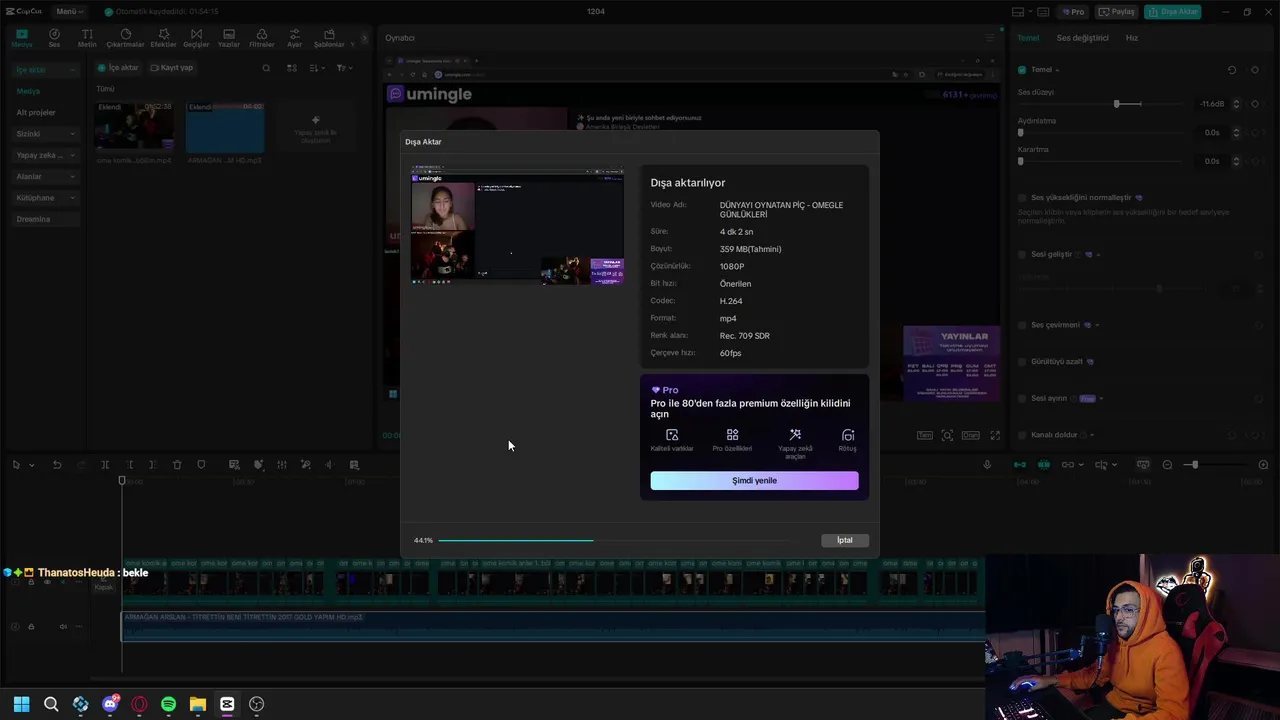
Task: Enable the Kanalı doldur checkbox
Action: [x=1022, y=435]
